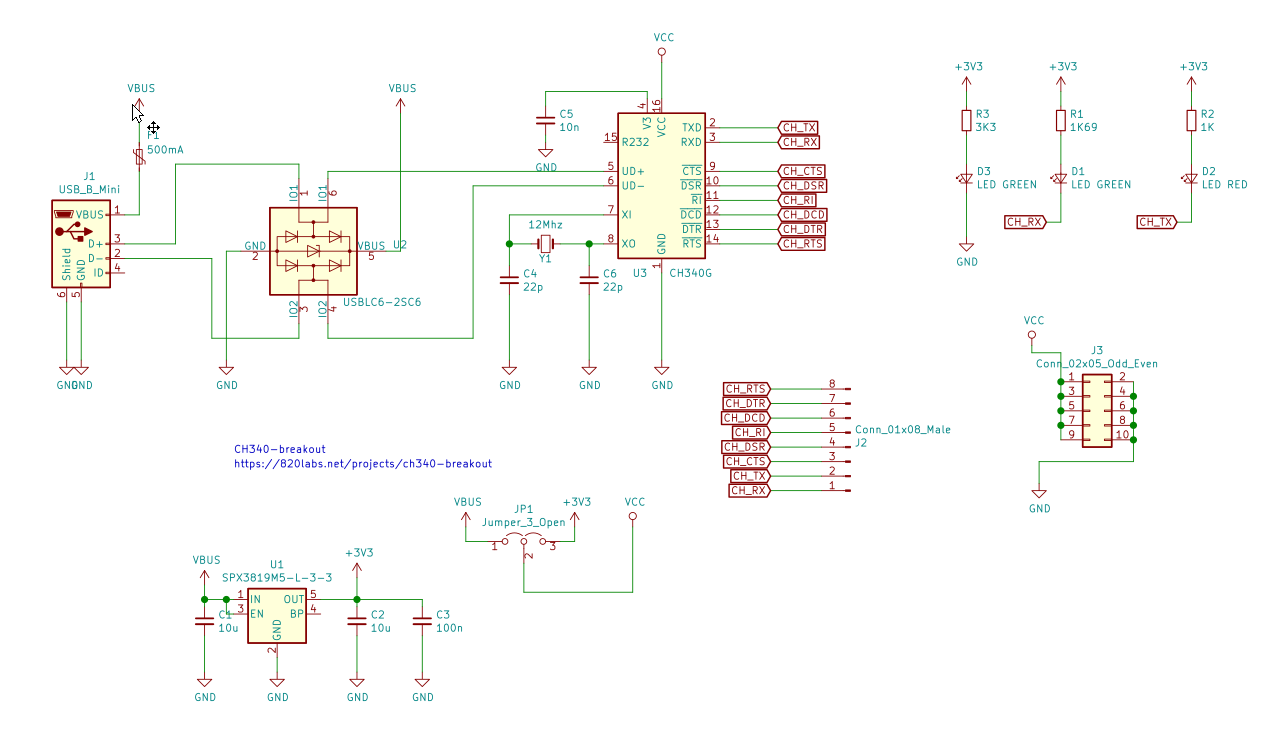Viewport: 1283px width, 733px height.
Task: Select the USBLC6-2SC6 diode array symbol
Action: pos(313,251)
